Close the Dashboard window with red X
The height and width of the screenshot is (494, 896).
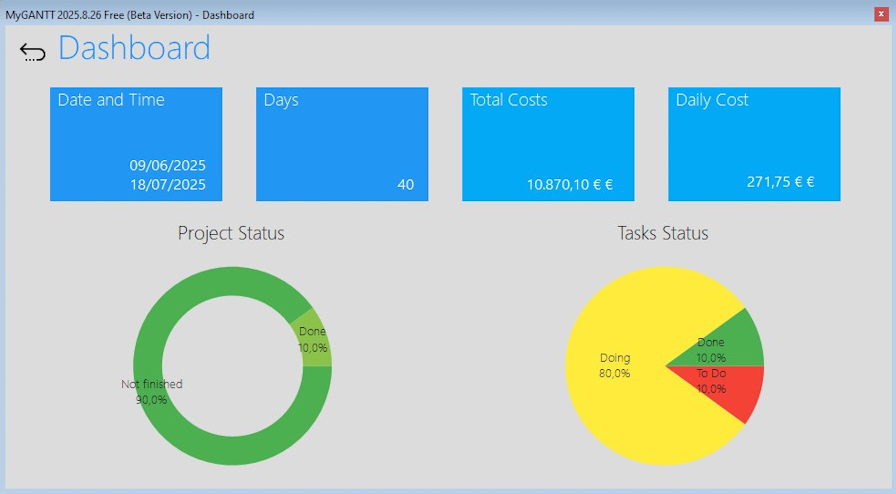pos(881,15)
